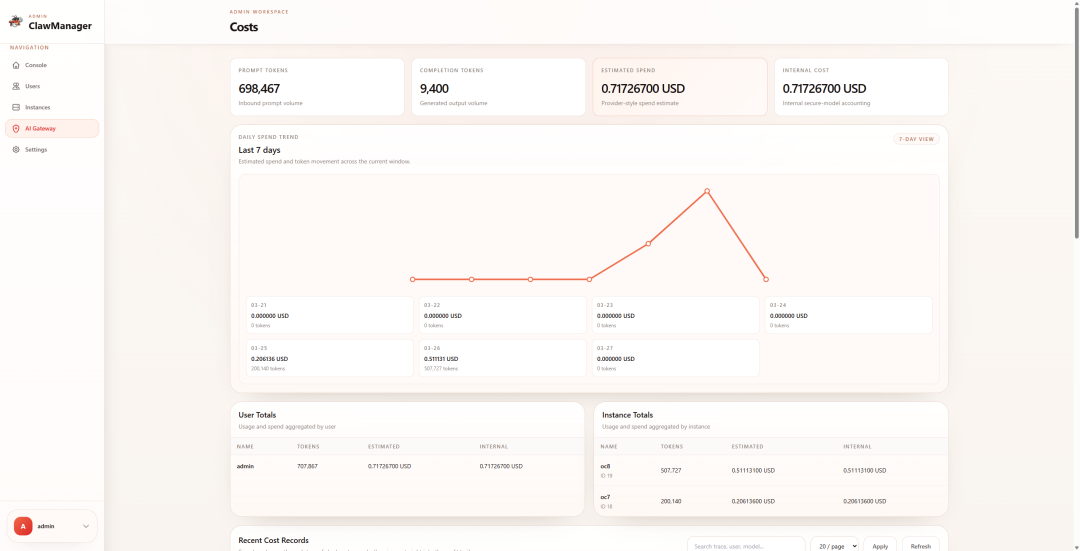Click the Console home icon

pos(16,65)
